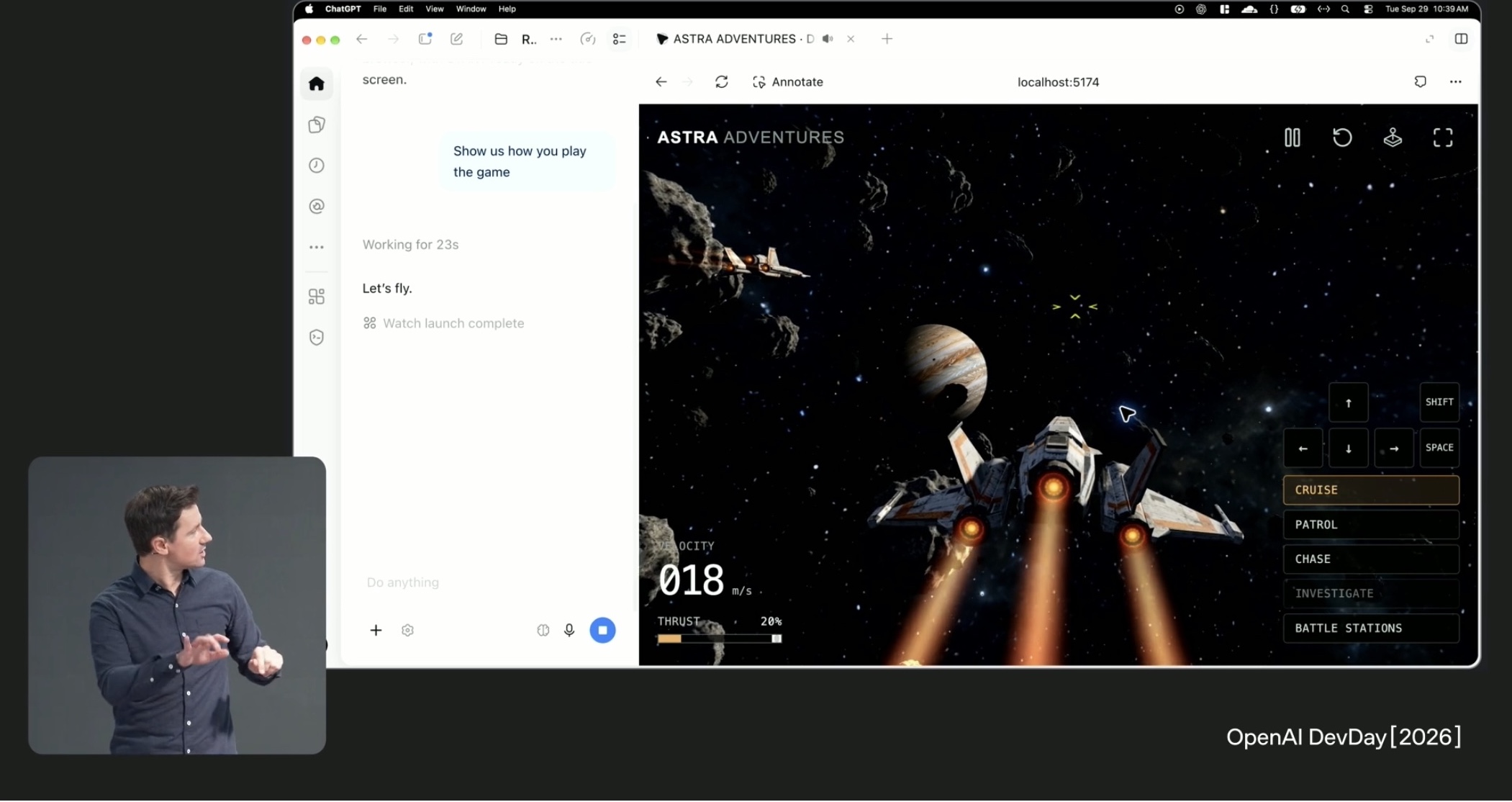Screen dimensions: 1512x802
Task: Open the View menu
Action: pos(435,9)
